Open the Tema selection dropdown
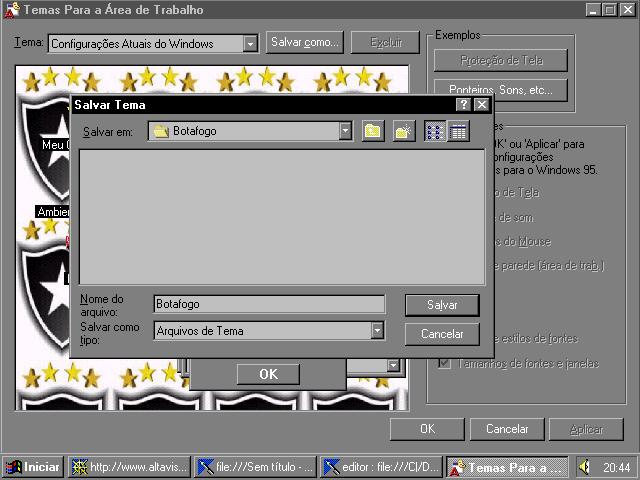640x480 pixels. (x=250, y=44)
